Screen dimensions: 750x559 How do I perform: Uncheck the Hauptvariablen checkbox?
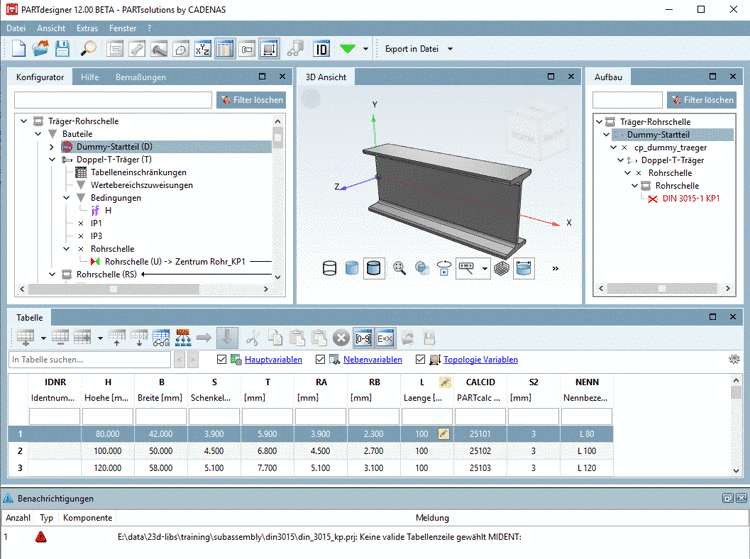(222, 360)
